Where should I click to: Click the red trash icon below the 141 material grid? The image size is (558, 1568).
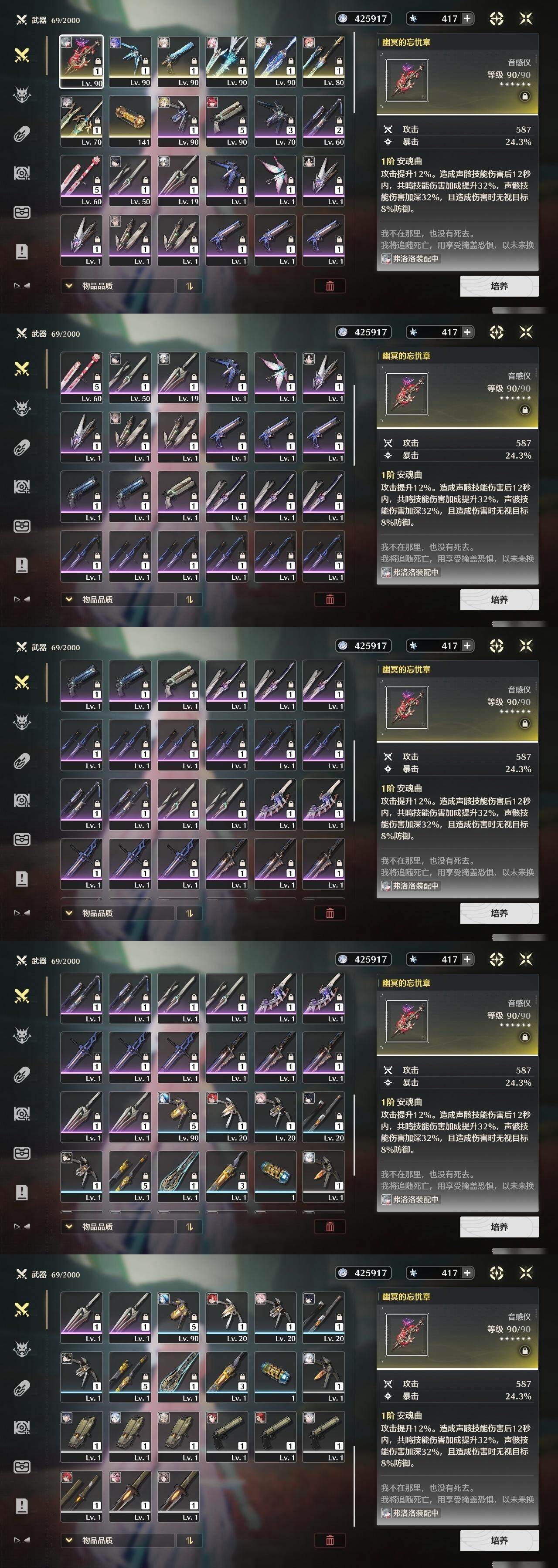(x=330, y=286)
